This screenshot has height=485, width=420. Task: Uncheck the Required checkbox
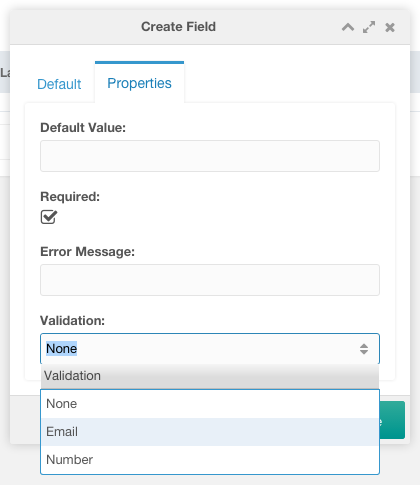coord(49,217)
